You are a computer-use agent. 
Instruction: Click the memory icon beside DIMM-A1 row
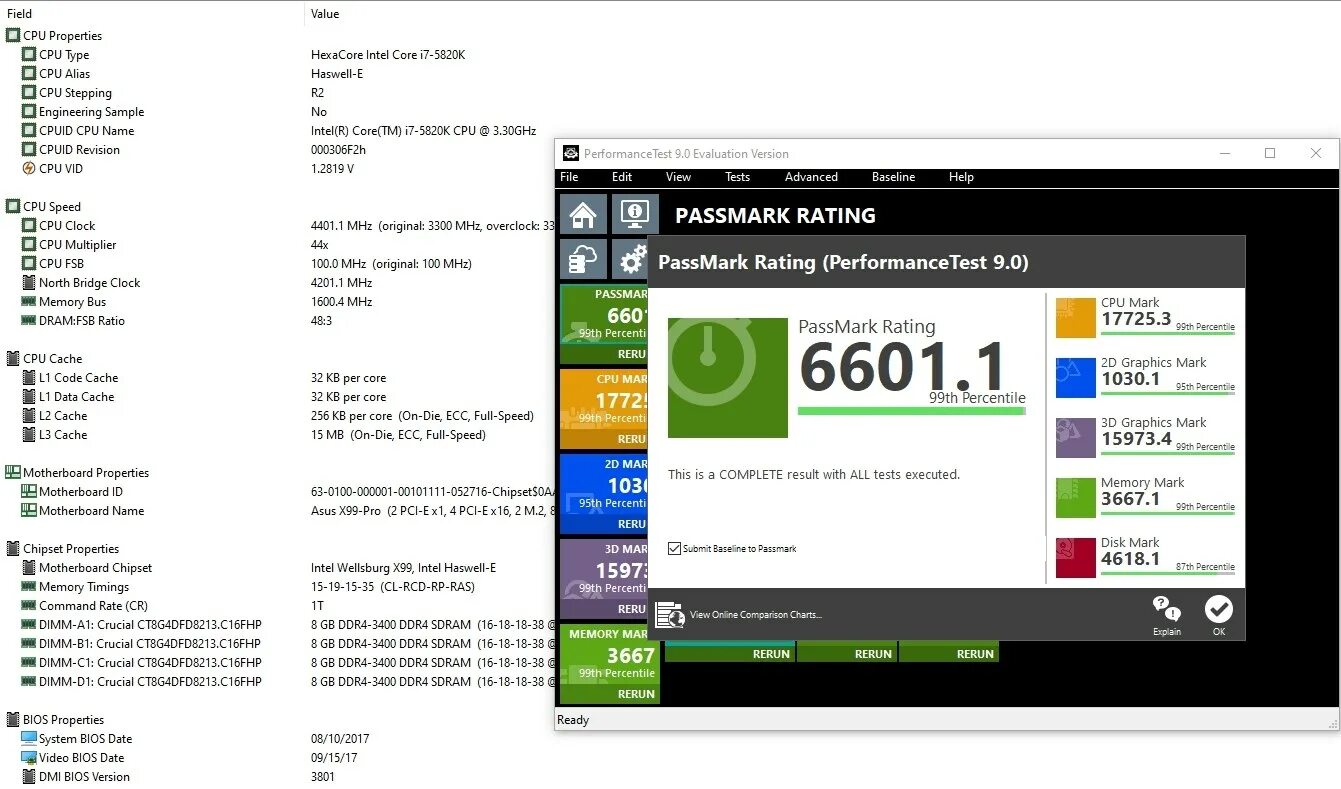[x=29, y=625]
